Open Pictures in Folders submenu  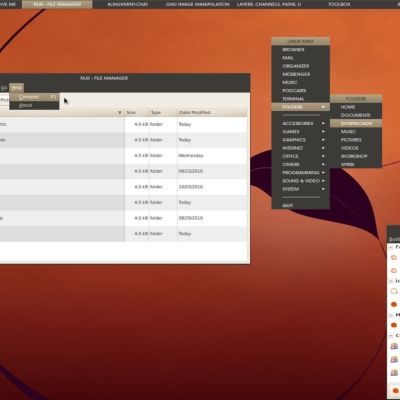tap(356, 140)
